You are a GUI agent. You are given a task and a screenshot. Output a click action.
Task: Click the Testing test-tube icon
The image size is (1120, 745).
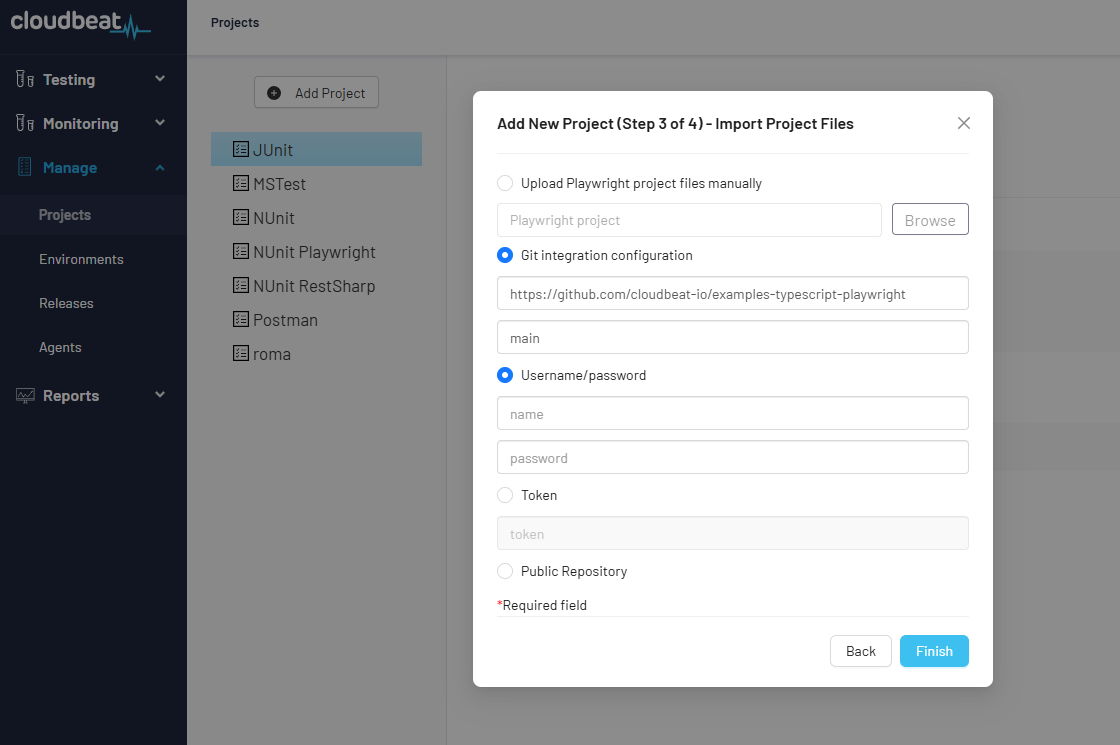click(x=25, y=79)
